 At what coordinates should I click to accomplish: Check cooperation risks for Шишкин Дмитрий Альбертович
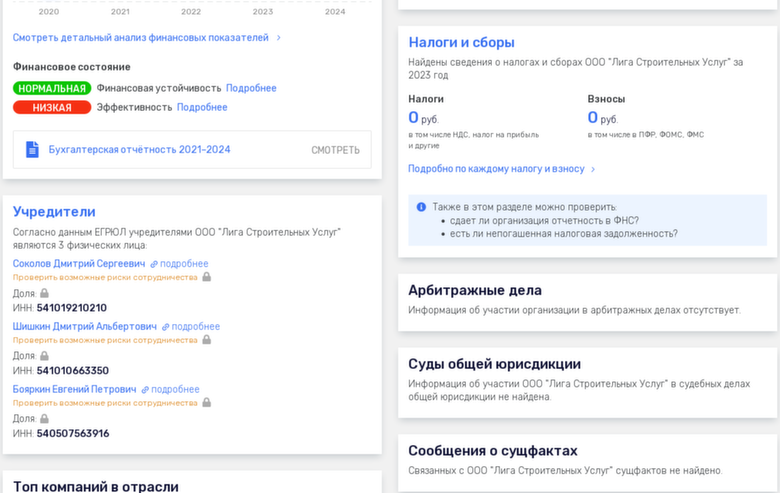pos(105,340)
